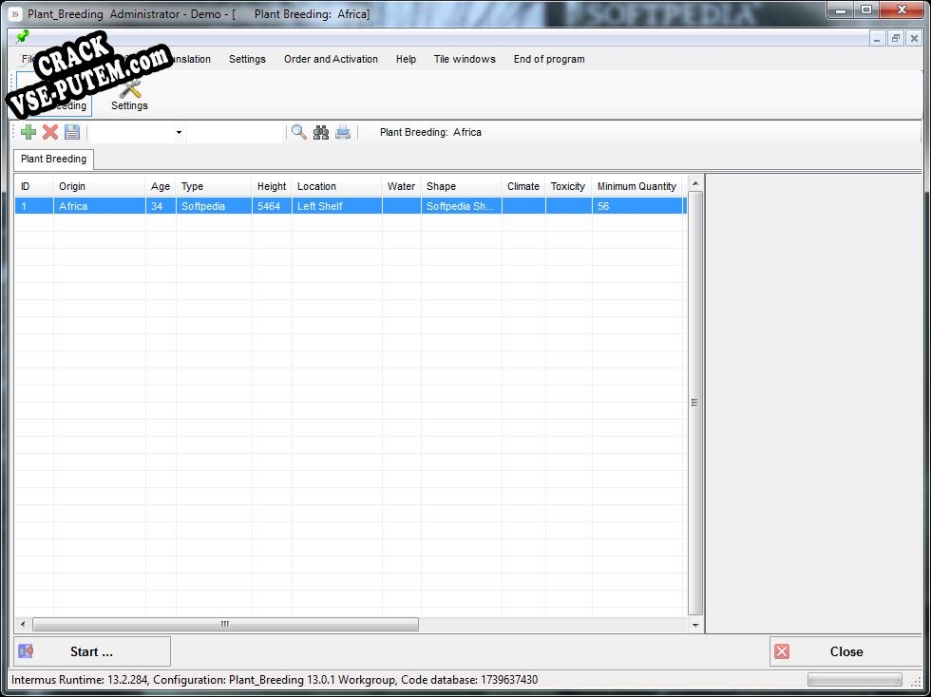
Task: Choose End of program menu item
Action: (x=549, y=59)
